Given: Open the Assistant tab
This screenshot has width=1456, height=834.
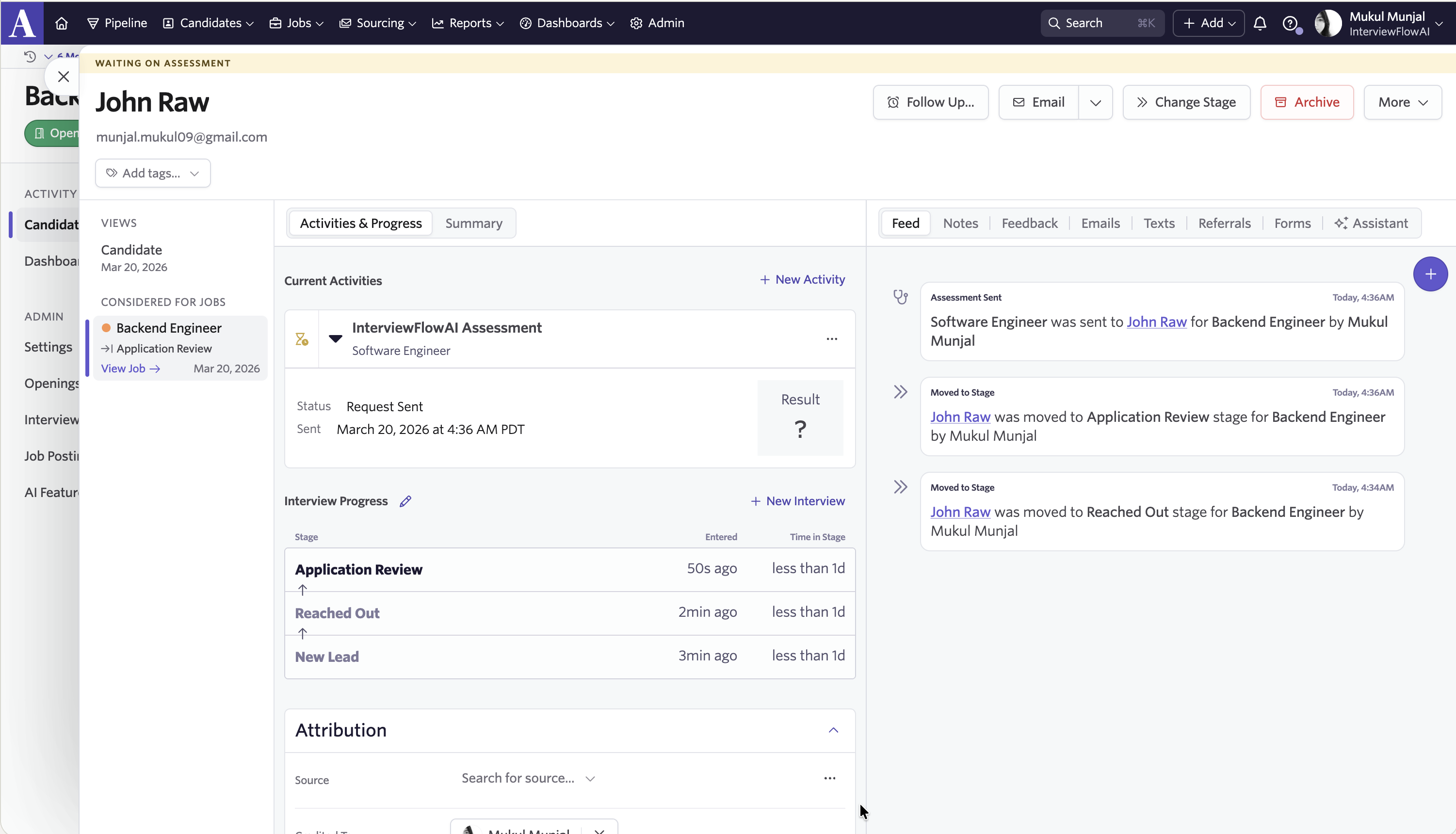Looking at the screenshot, I should [1371, 224].
